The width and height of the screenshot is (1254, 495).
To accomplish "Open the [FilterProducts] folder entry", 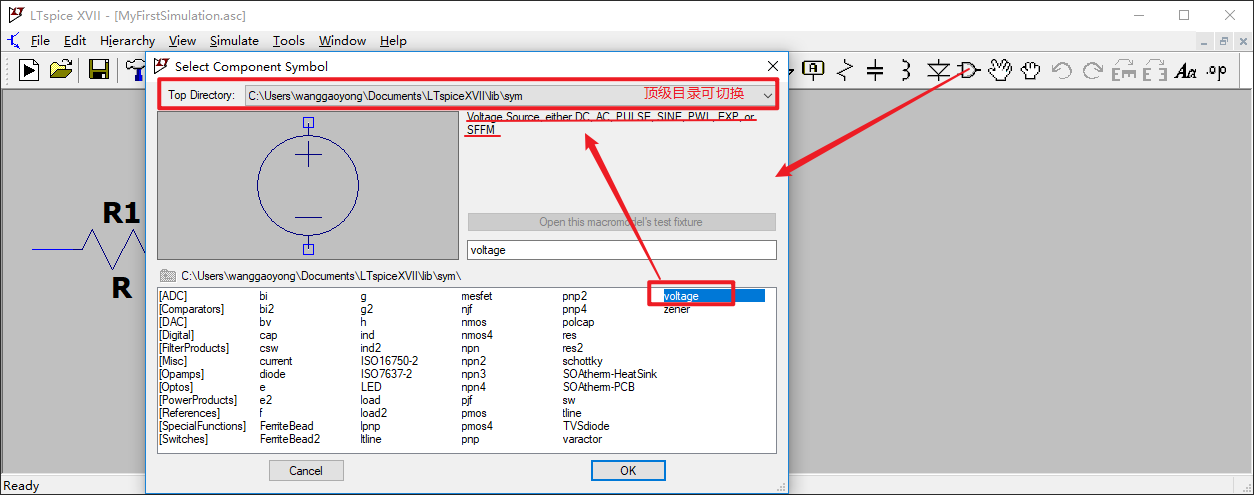I will (x=194, y=348).
